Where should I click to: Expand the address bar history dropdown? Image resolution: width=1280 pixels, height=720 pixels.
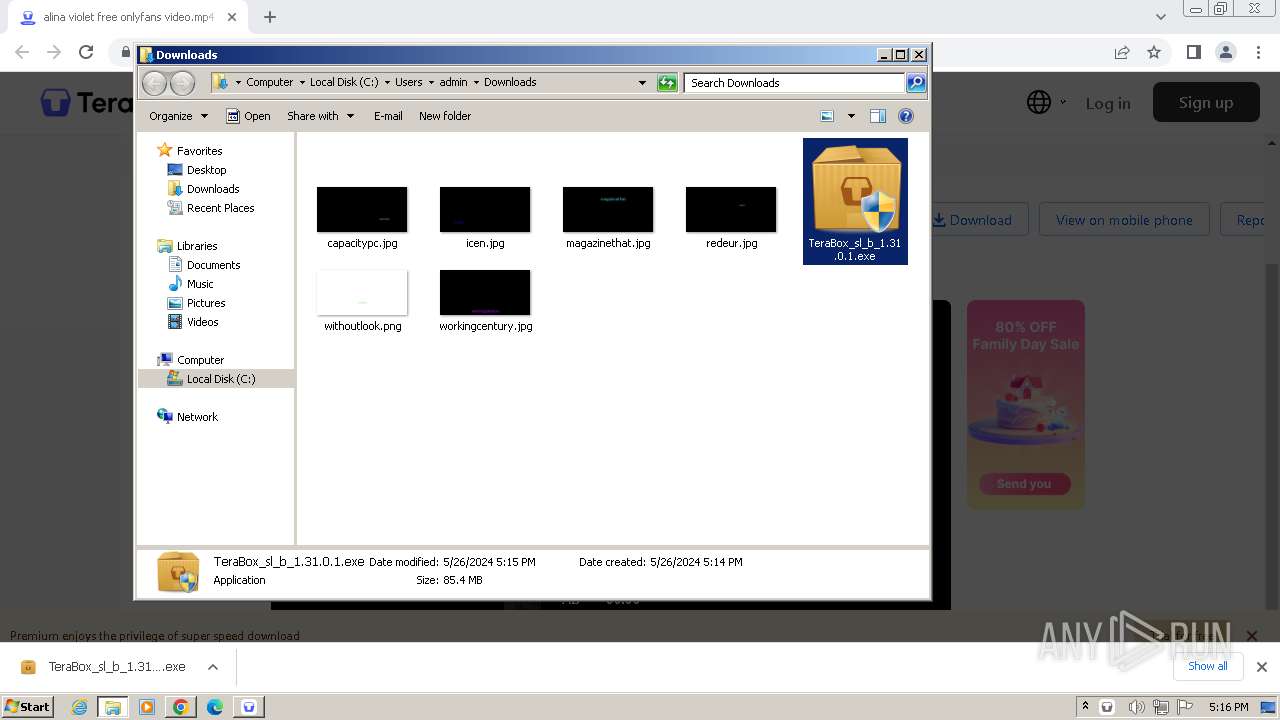coord(642,83)
